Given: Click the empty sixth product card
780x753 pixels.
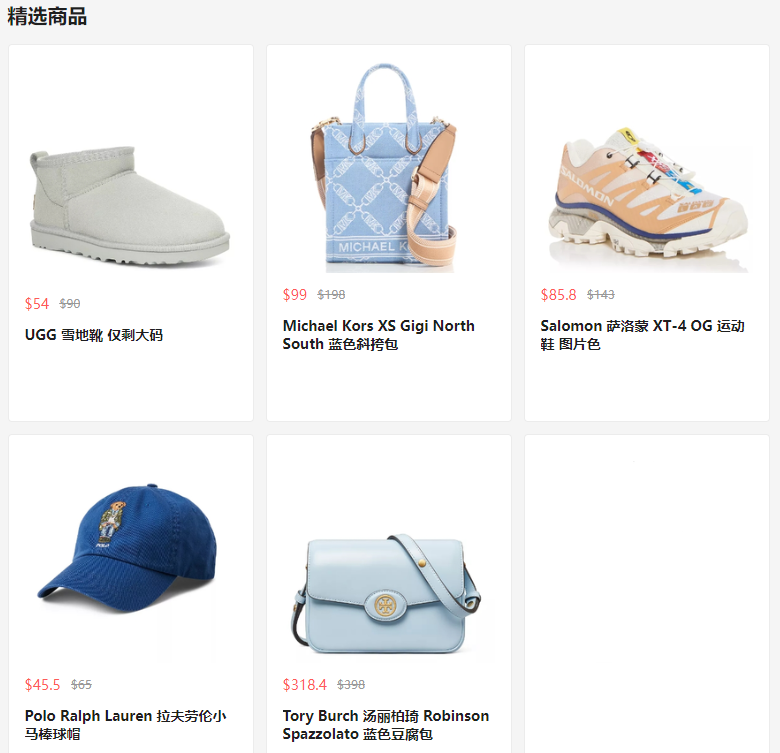Looking at the screenshot, I should click(x=647, y=594).
